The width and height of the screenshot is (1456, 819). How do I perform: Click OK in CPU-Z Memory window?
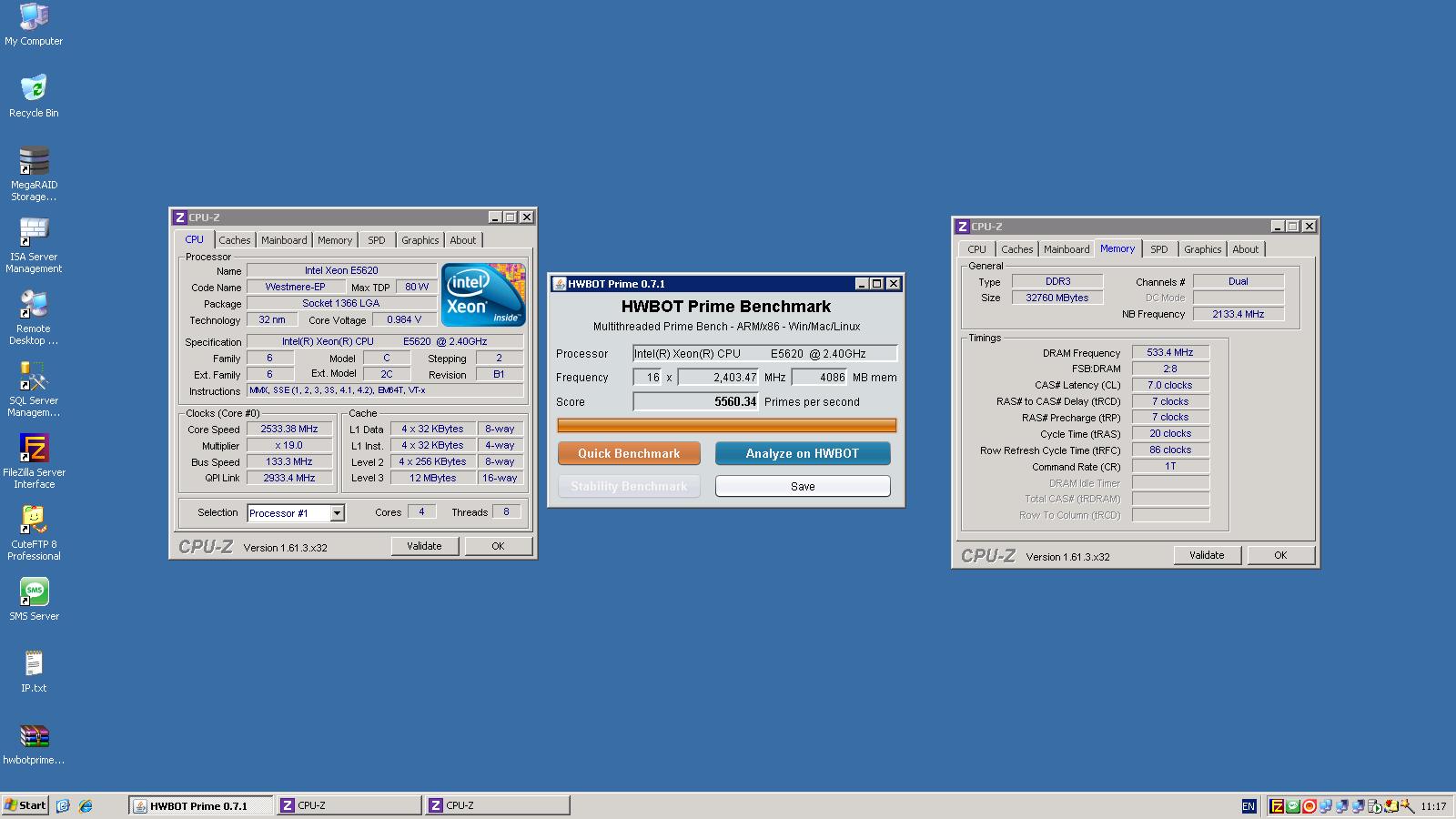click(1280, 555)
